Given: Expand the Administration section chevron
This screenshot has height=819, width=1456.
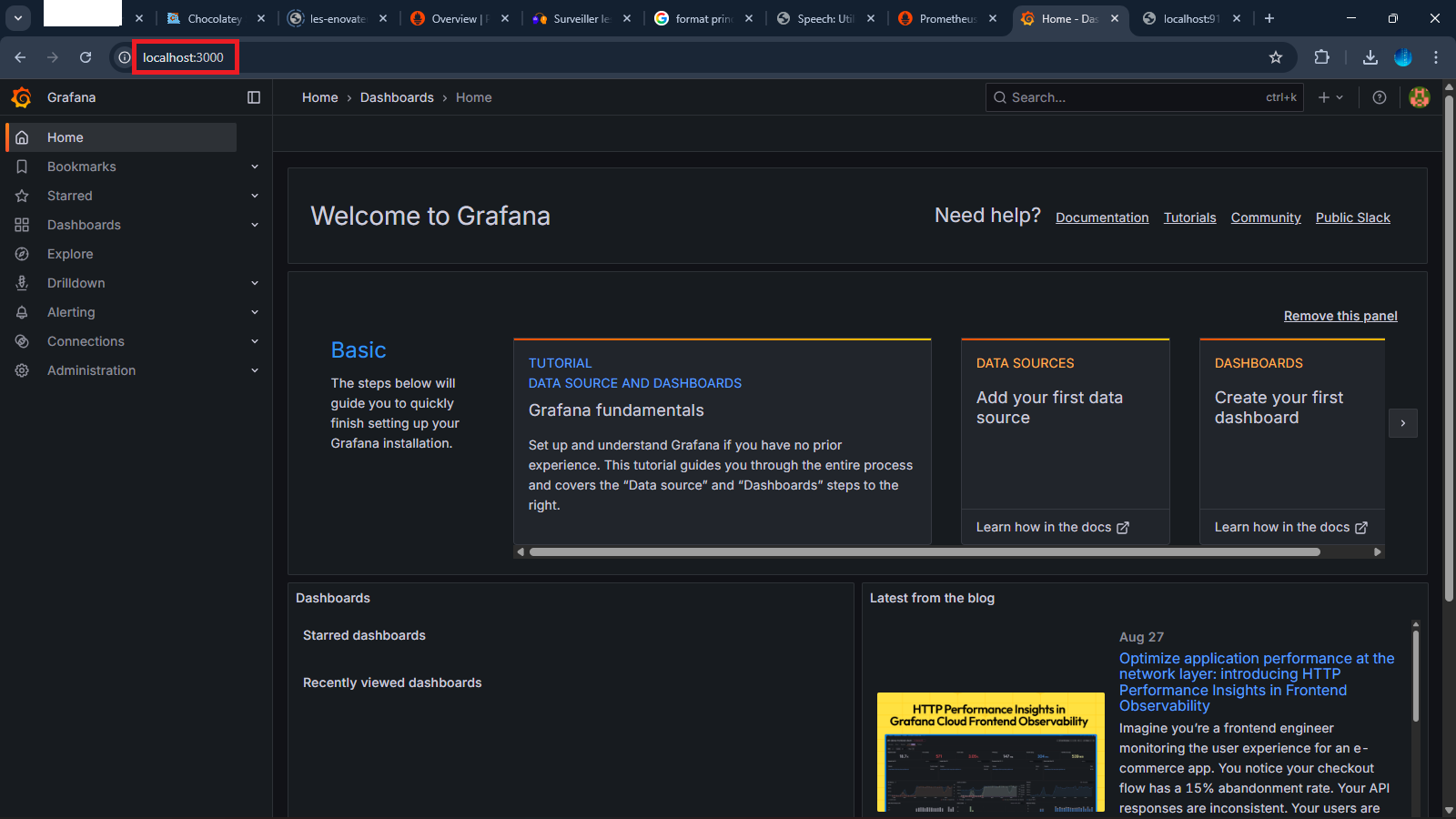Looking at the screenshot, I should pyautogui.click(x=255, y=370).
